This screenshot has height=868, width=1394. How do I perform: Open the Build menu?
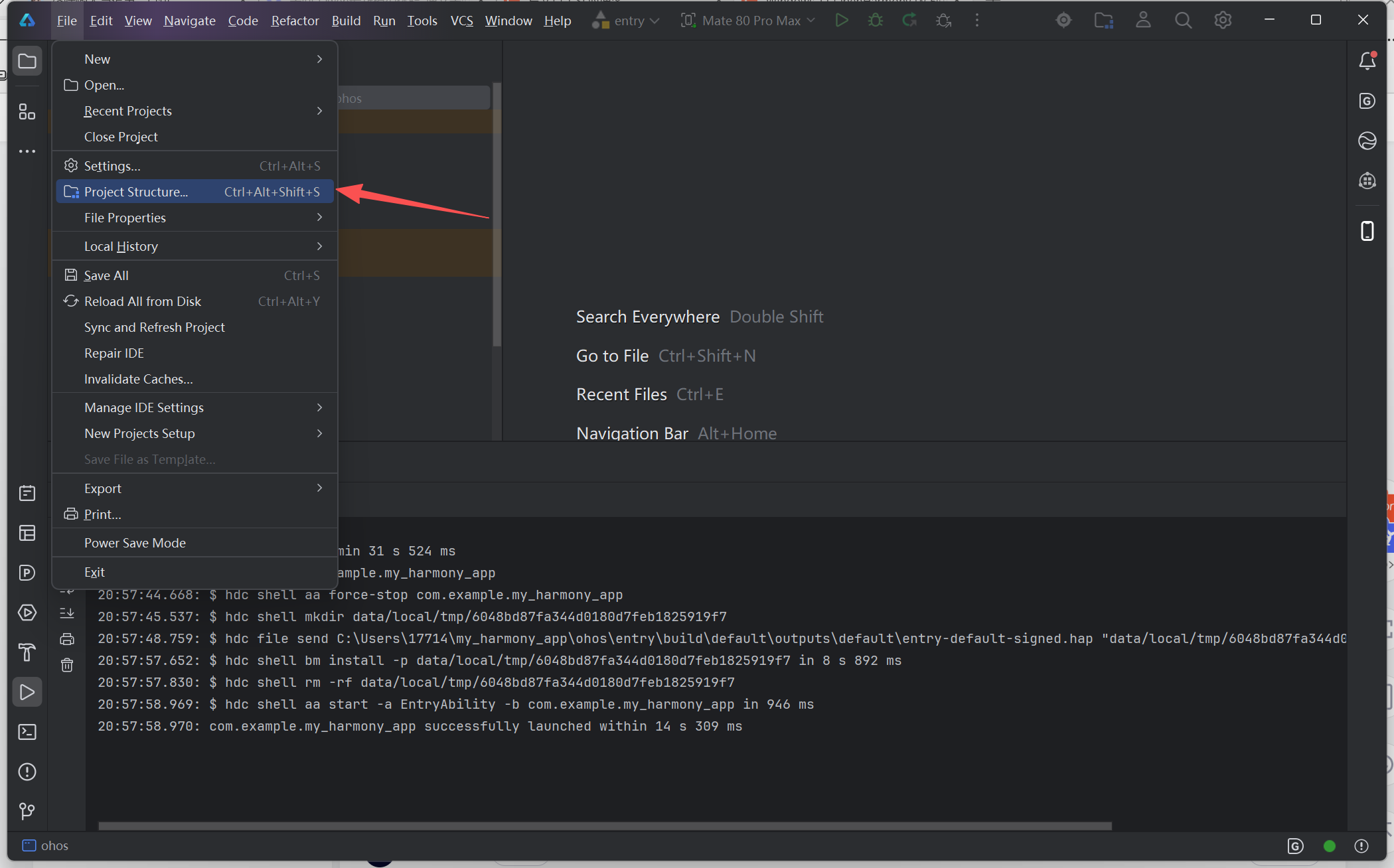pyautogui.click(x=346, y=21)
